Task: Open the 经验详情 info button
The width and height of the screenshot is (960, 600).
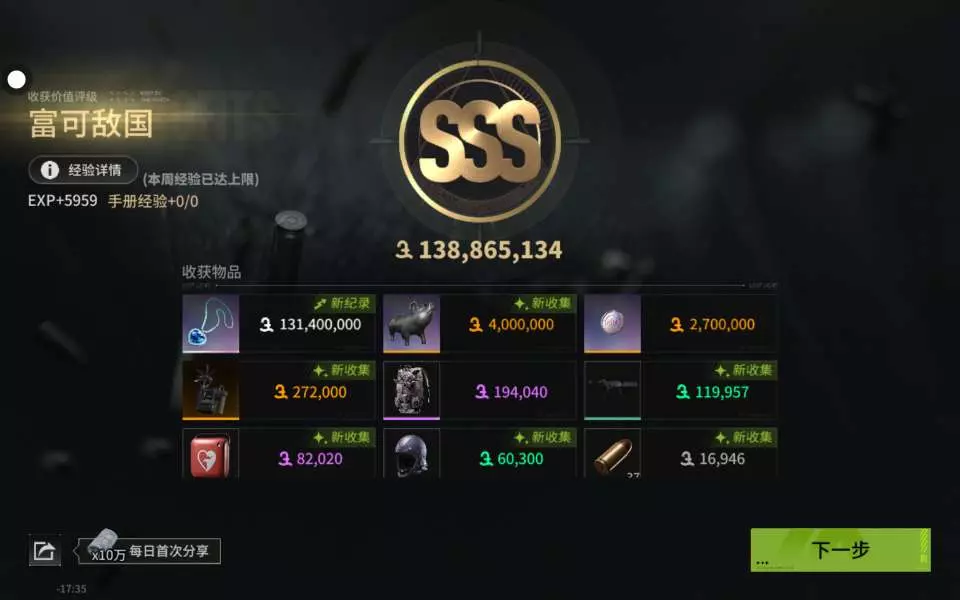Action: tap(83, 170)
